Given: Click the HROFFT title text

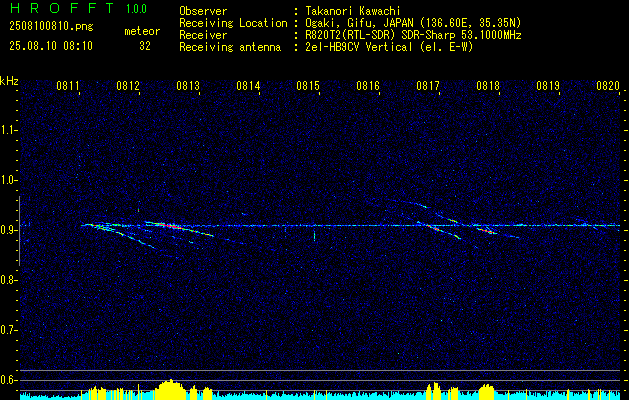Looking at the screenshot, I should coord(63,8).
